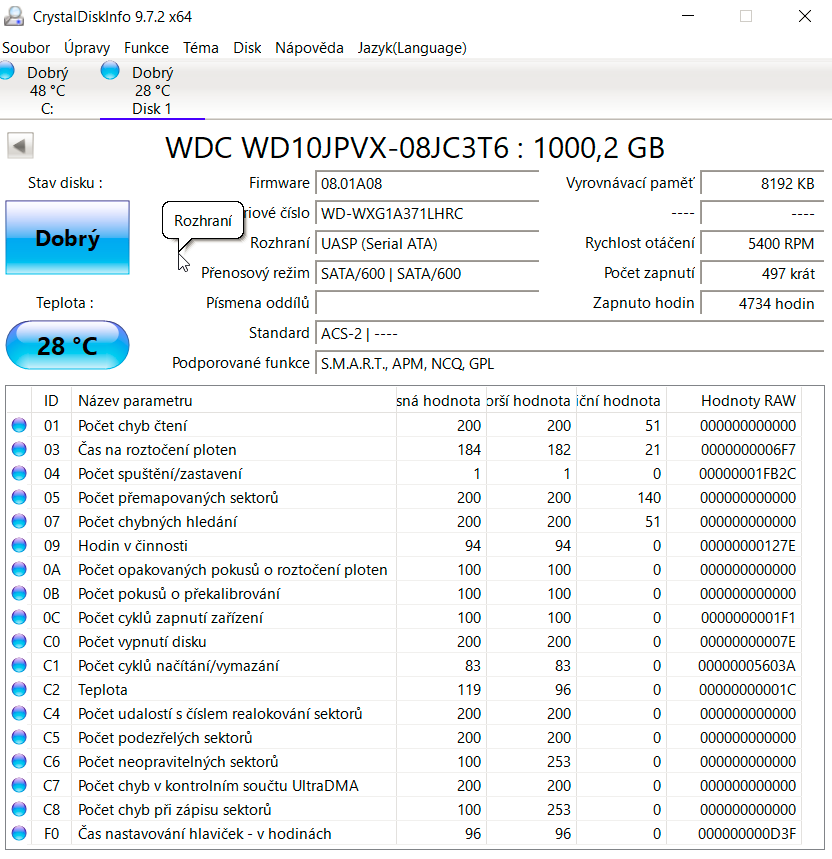
Task: Click the ID column header
Action: click(51, 401)
